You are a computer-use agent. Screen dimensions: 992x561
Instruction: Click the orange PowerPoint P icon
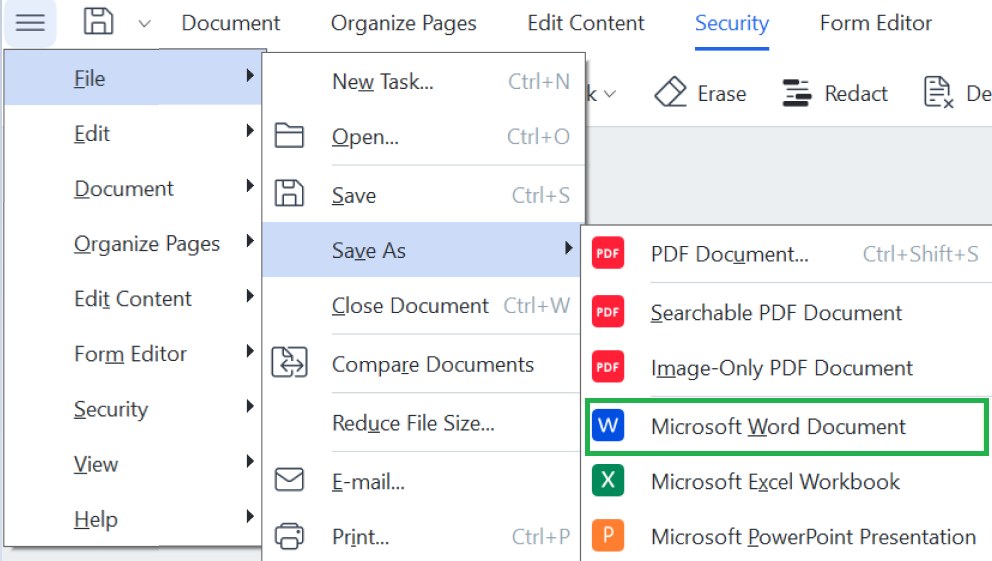coord(608,535)
